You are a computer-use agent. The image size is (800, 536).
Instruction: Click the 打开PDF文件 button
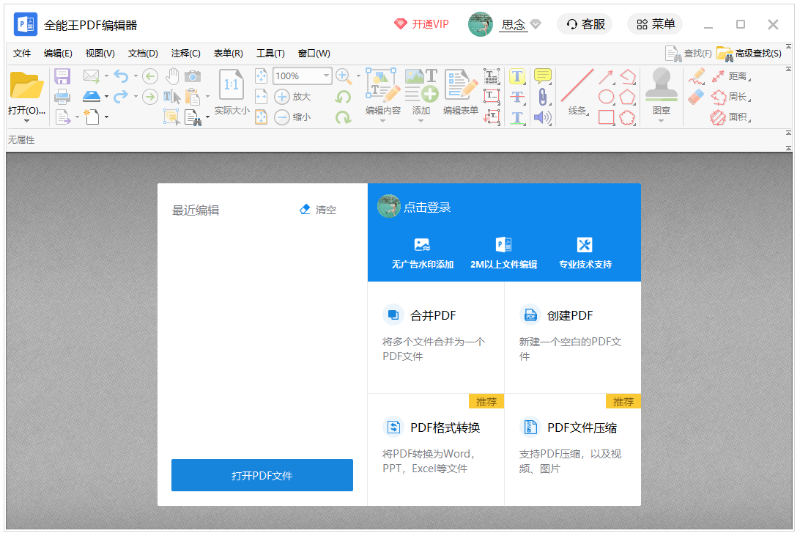click(262, 475)
